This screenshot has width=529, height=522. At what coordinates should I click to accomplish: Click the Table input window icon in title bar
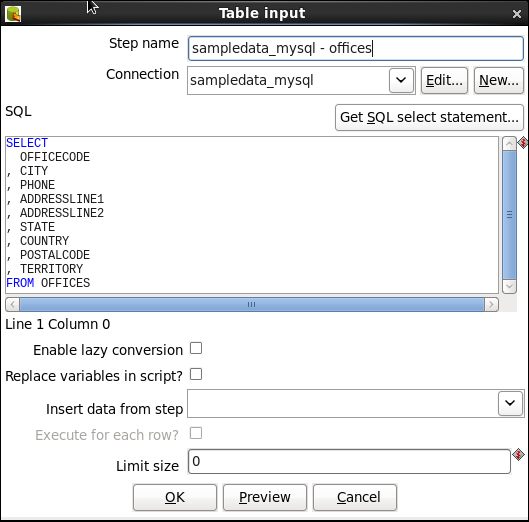pyautogui.click(x=13, y=13)
